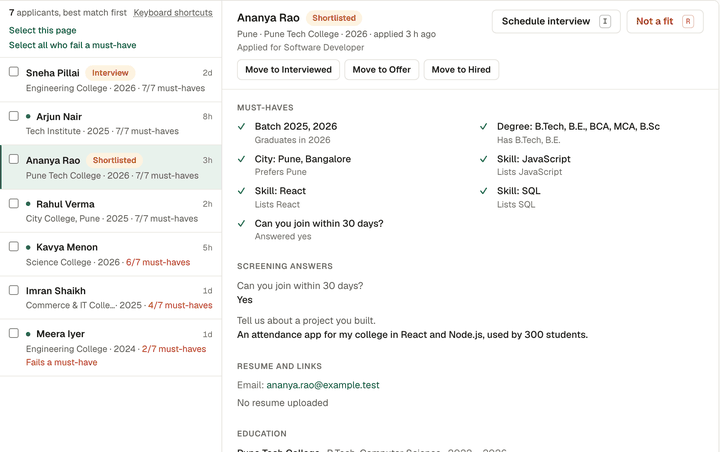Click the 'SCREENING ANSWERS' section heading
The height and width of the screenshot is (452, 720).
pyautogui.click(x=285, y=266)
